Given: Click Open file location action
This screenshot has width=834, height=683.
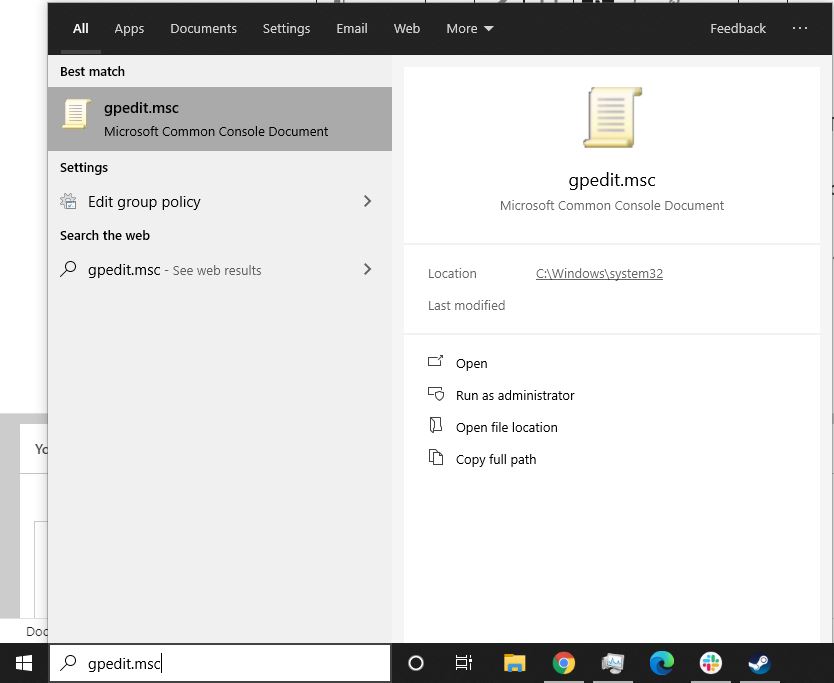Looking at the screenshot, I should (506, 428).
